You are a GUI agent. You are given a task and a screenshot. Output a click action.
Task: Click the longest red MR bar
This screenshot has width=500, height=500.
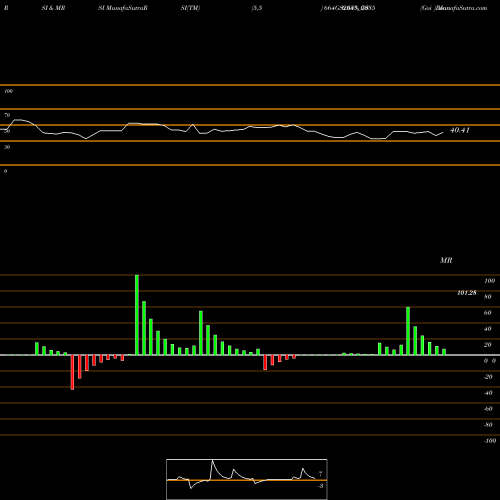(72, 372)
